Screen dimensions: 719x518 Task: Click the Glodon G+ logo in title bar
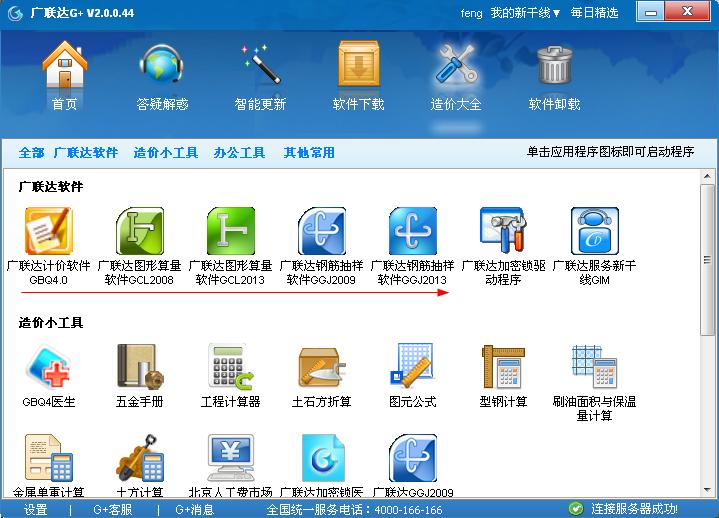[15, 13]
